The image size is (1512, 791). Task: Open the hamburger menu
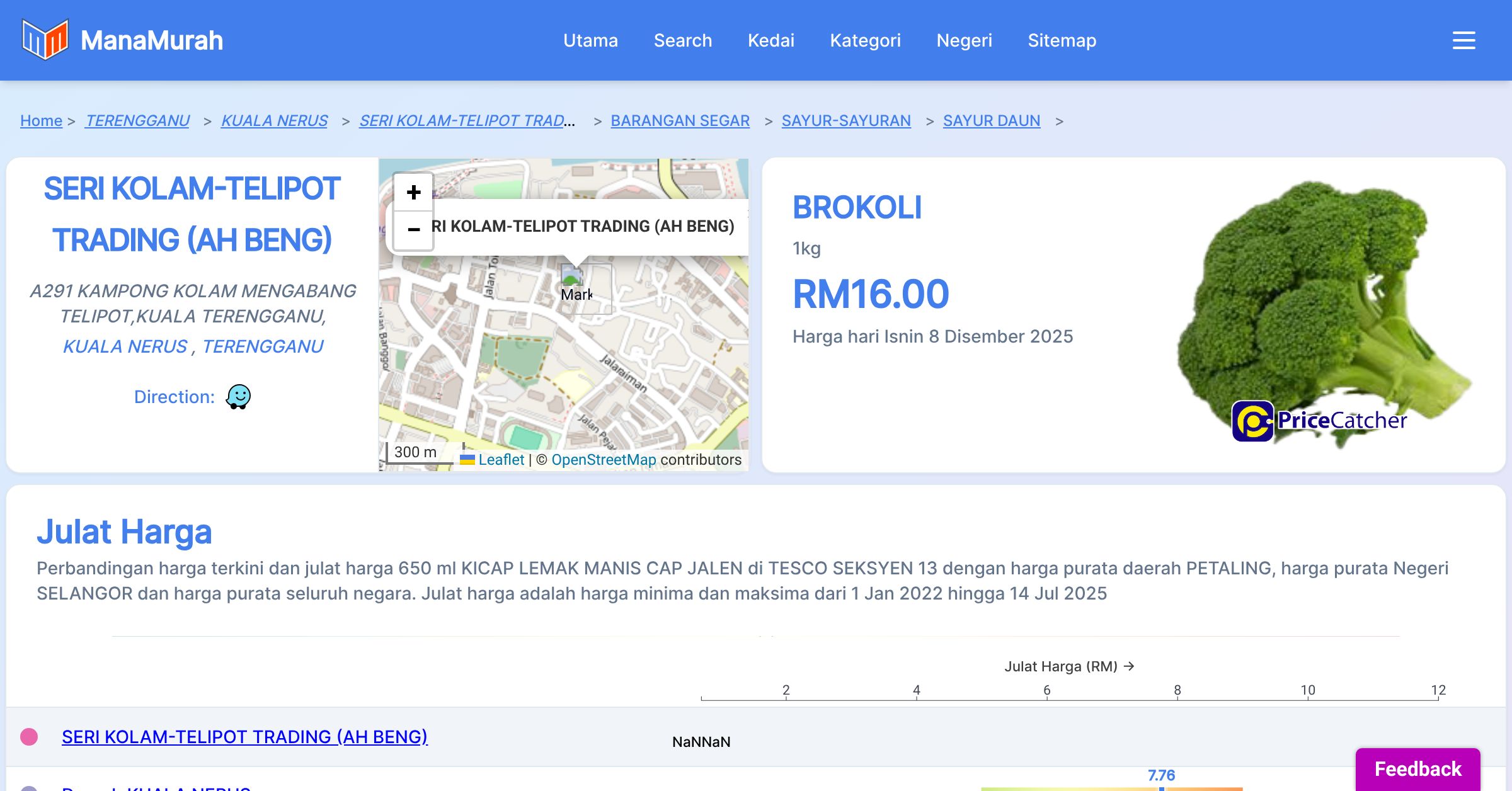point(1463,40)
